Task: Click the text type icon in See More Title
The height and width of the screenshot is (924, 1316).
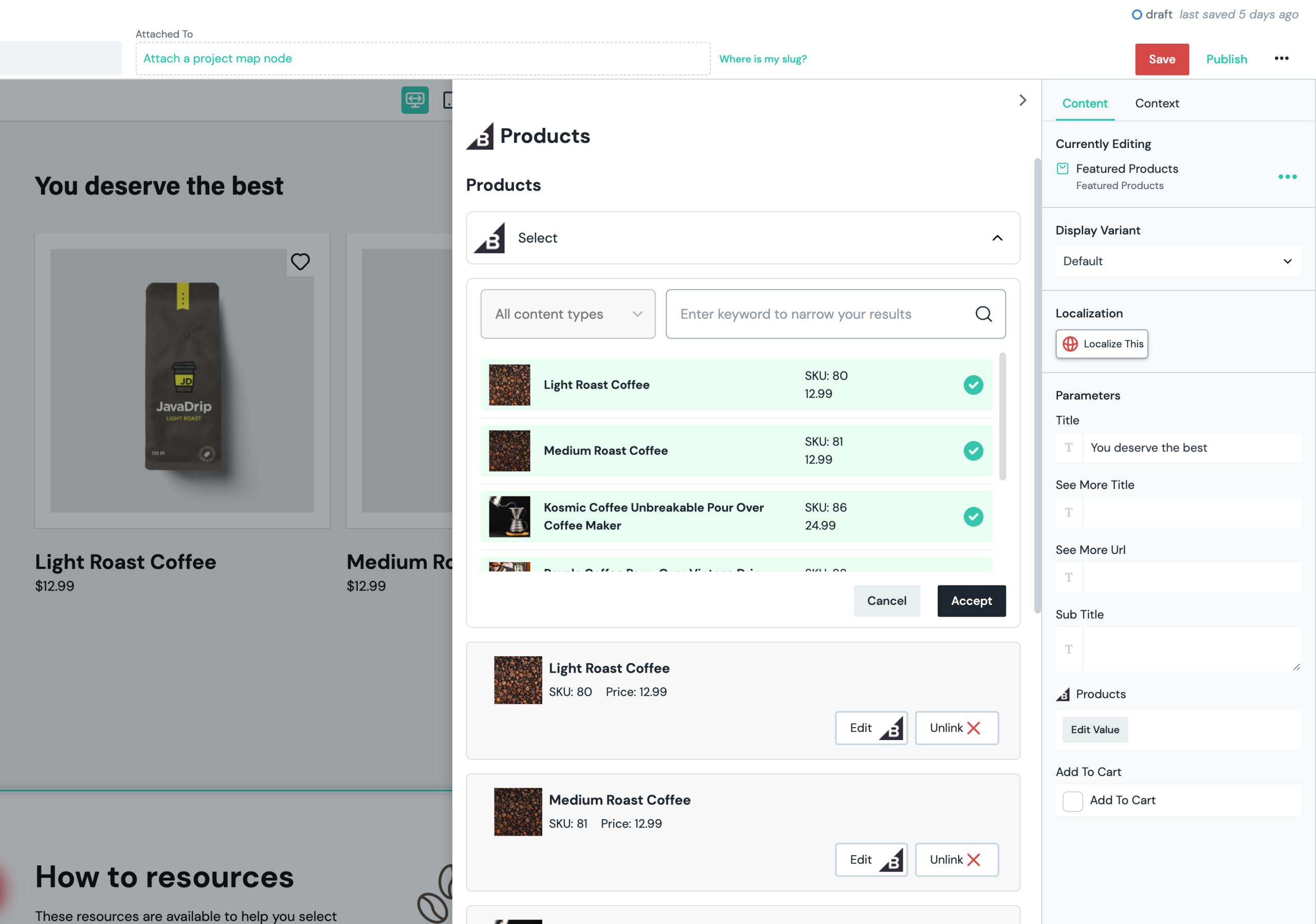Action: 1069,513
